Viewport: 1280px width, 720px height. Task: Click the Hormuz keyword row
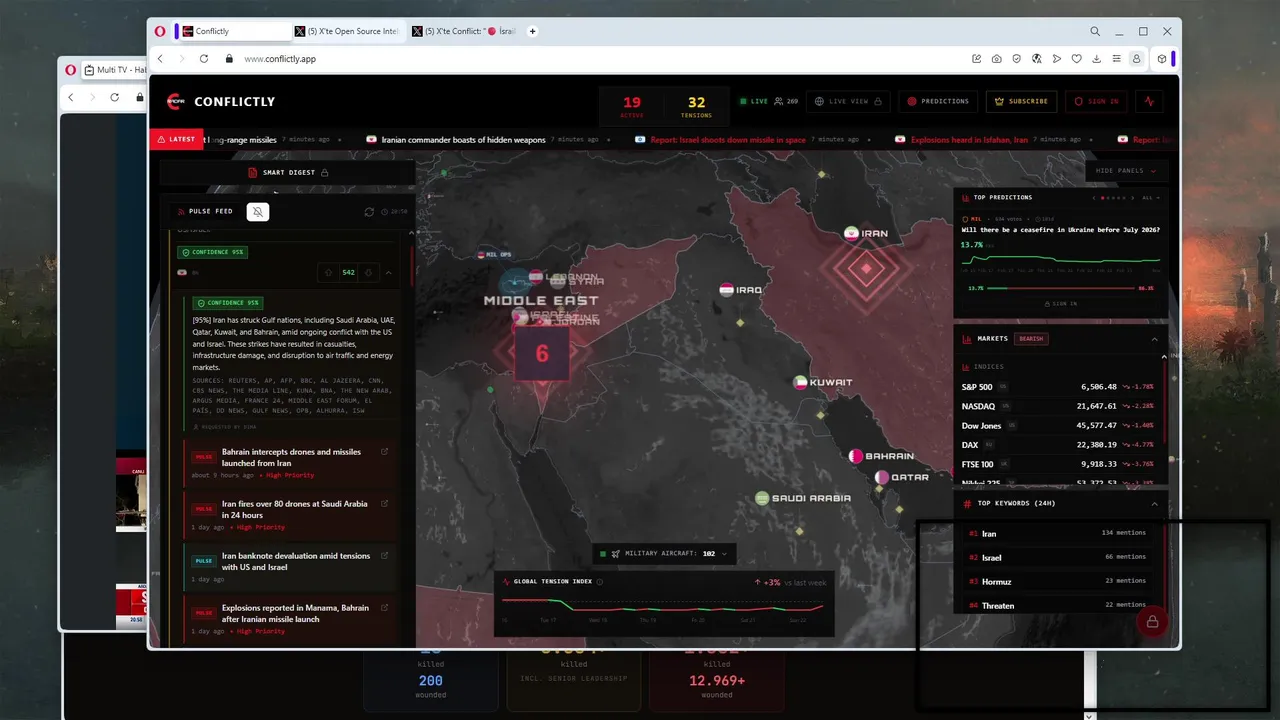(1058, 581)
